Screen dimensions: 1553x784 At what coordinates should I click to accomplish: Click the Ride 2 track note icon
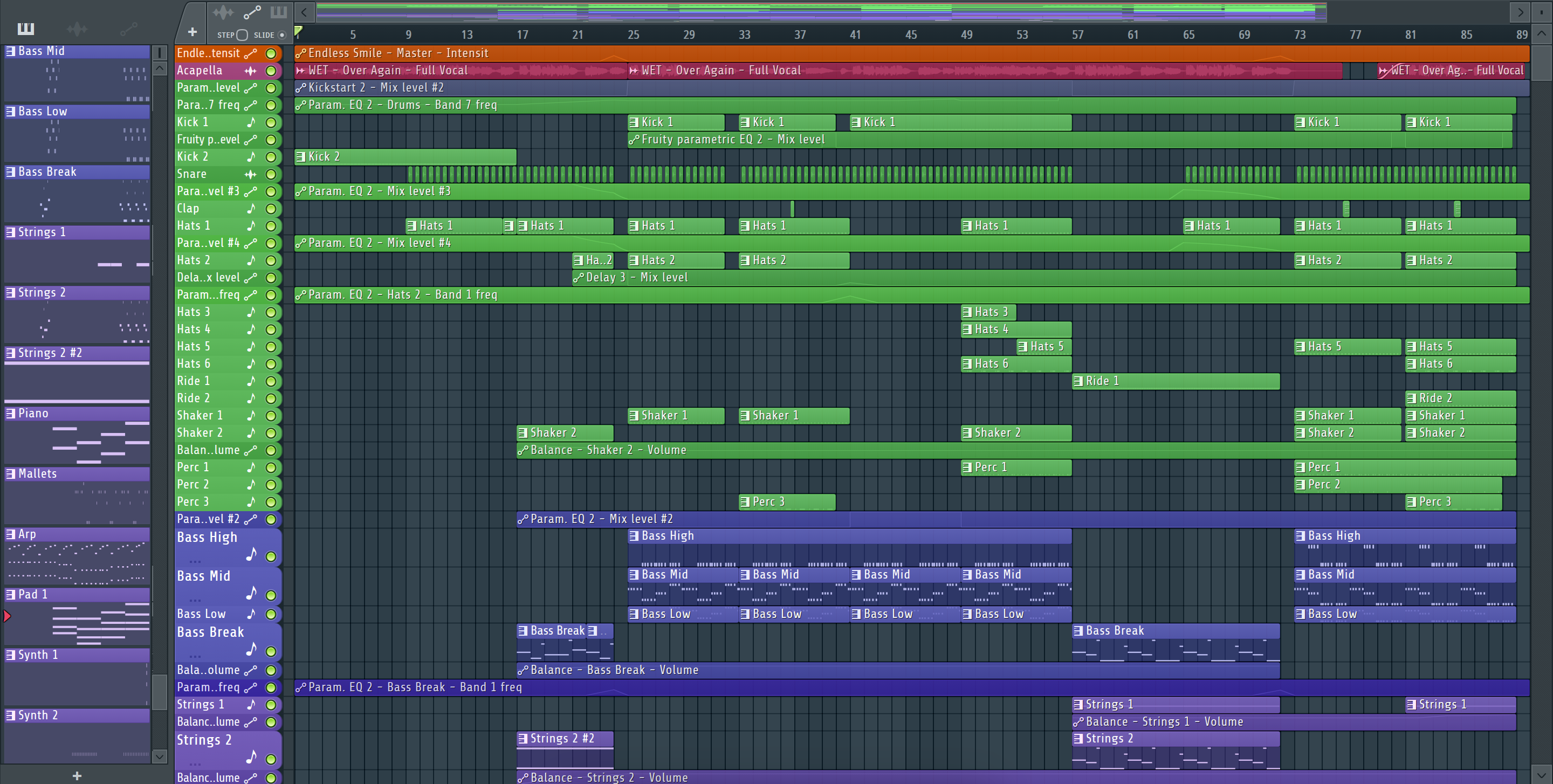click(251, 398)
